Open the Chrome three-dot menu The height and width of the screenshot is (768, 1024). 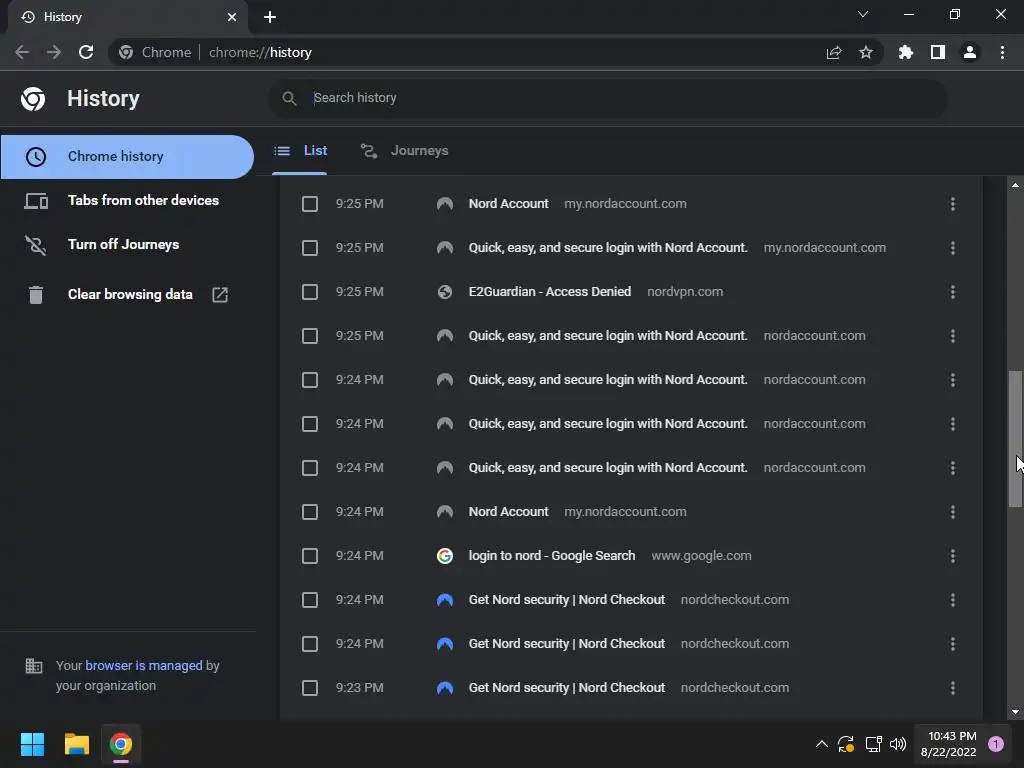click(1002, 52)
